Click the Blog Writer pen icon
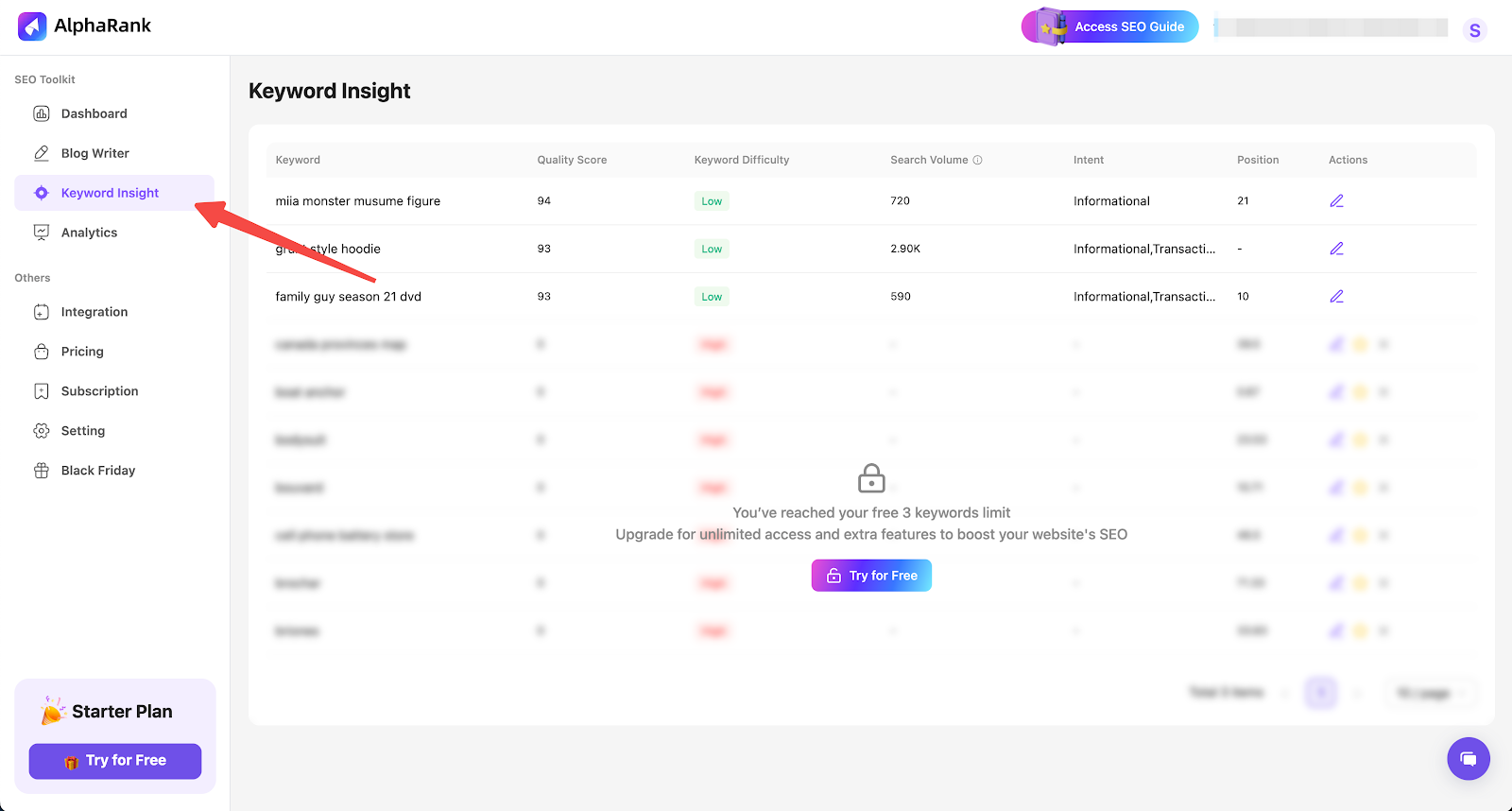Screen dimensions: 1512x811 42,153
